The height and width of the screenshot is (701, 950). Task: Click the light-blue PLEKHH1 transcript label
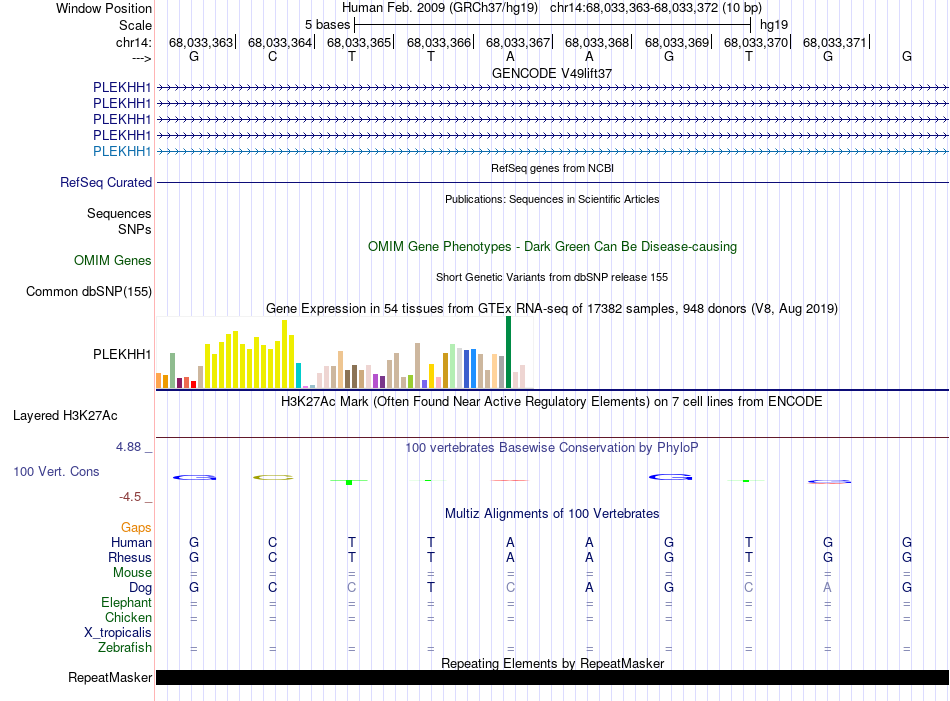[x=122, y=151]
